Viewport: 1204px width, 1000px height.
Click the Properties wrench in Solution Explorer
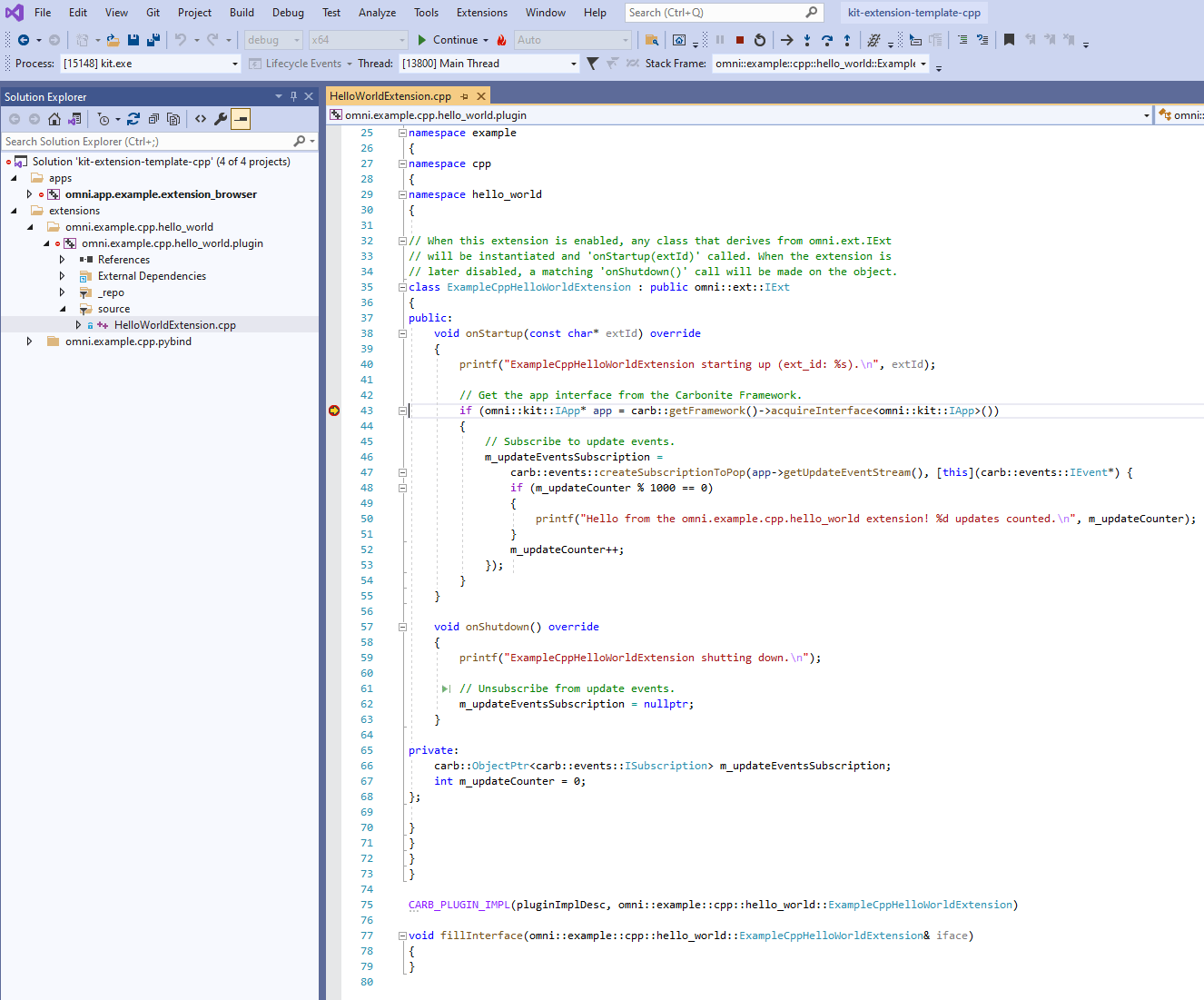(x=220, y=119)
